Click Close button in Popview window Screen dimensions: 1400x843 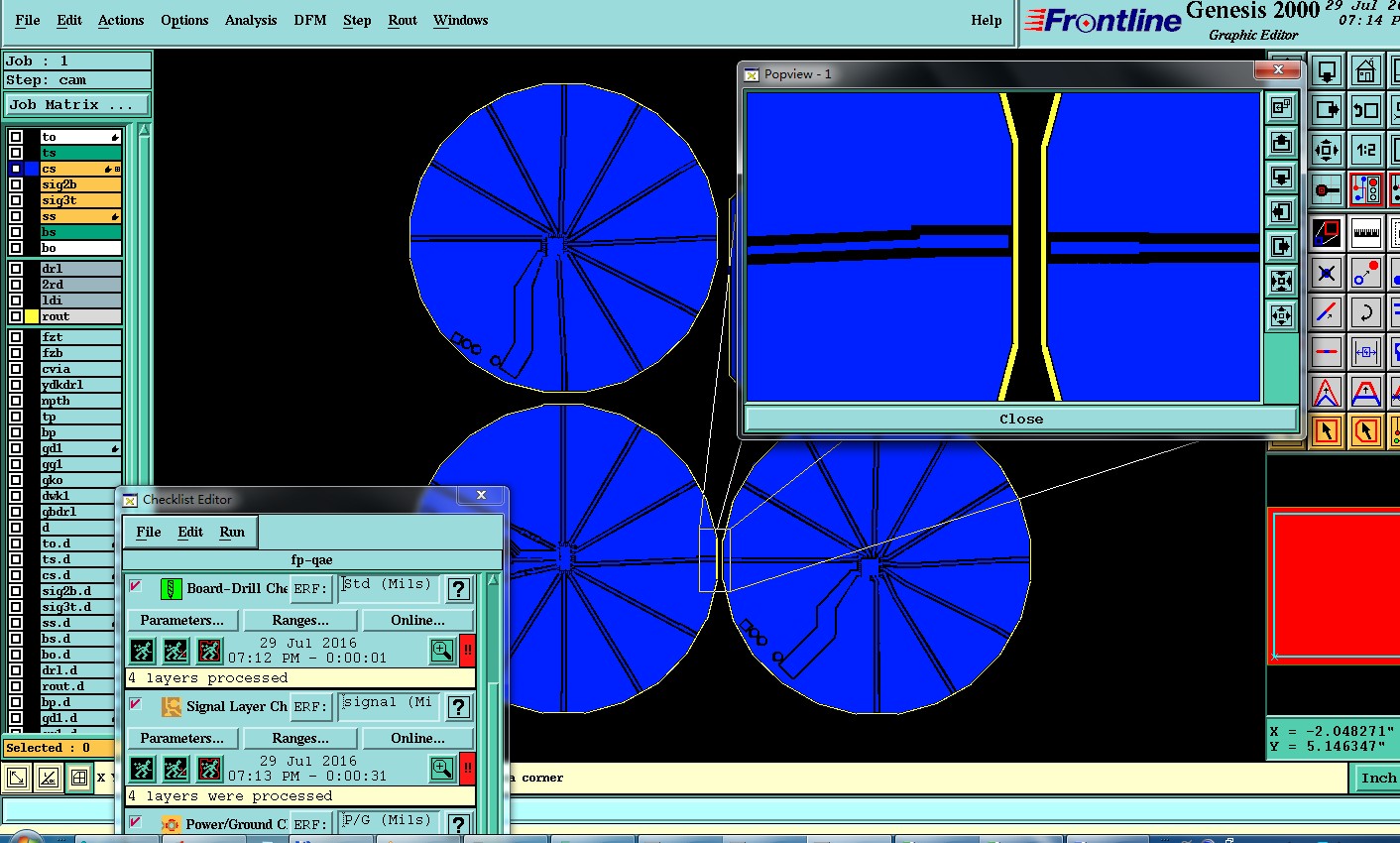(x=1021, y=419)
